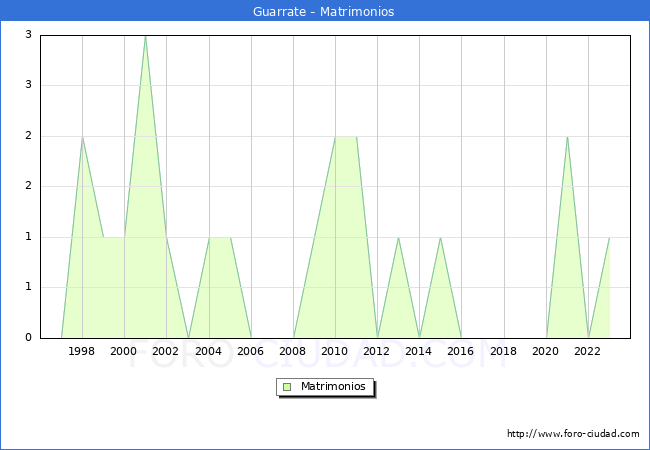Click the green Matrimonios legend swatch
The height and width of the screenshot is (450, 650).
pyautogui.click(x=287, y=387)
